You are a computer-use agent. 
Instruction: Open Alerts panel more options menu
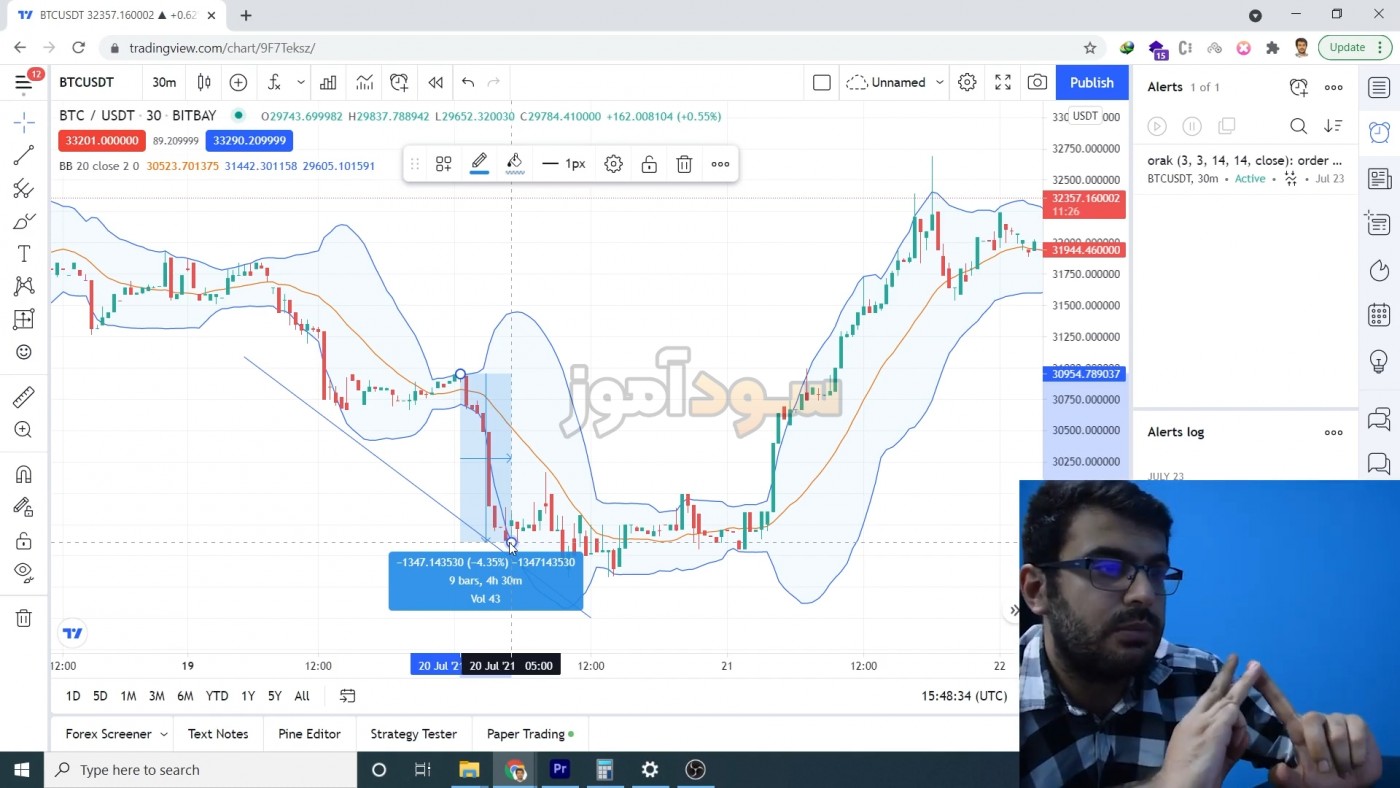1333,87
